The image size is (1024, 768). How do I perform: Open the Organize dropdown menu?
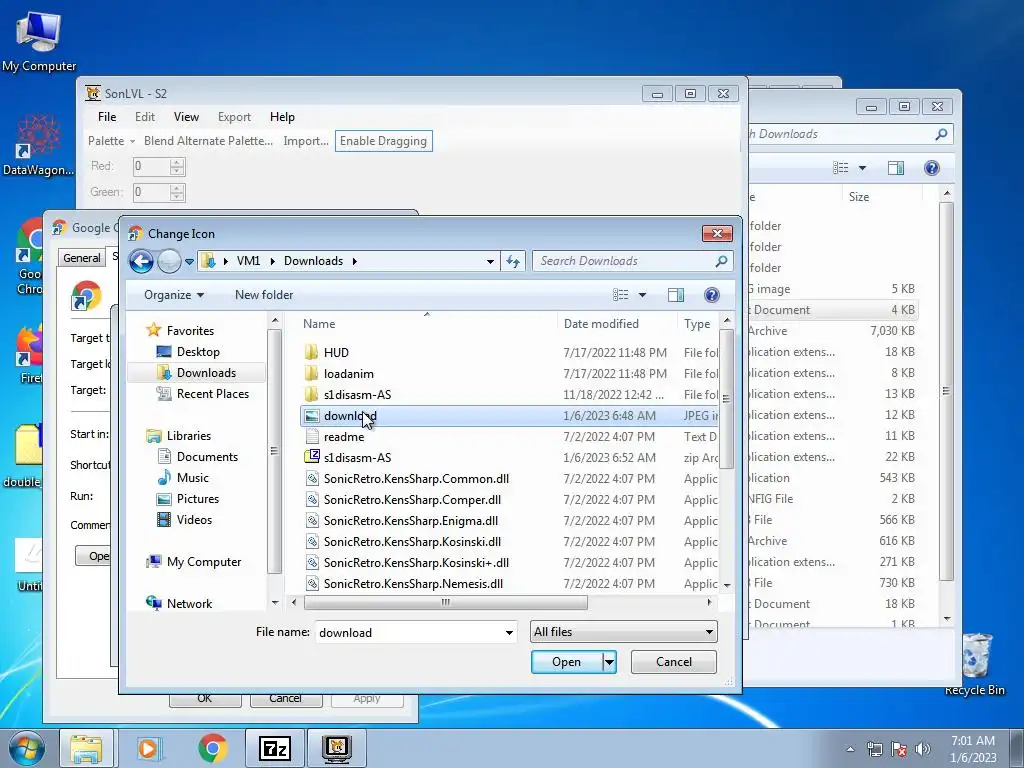tap(174, 295)
